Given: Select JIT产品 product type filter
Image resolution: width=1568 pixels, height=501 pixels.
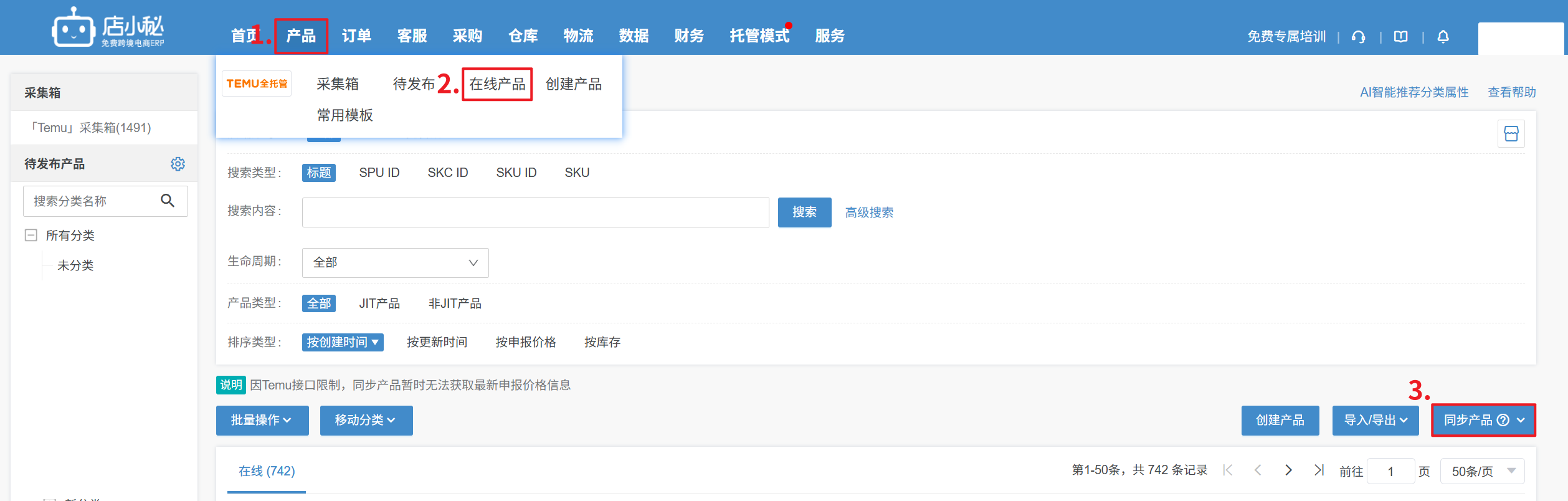Looking at the screenshot, I should point(379,303).
